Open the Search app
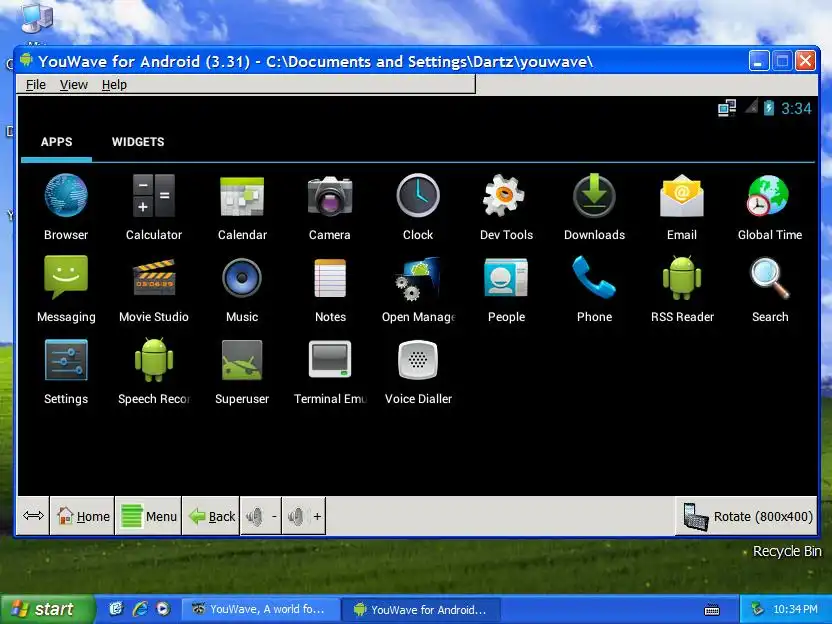The width and height of the screenshot is (832, 624). pyautogui.click(x=769, y=289)
